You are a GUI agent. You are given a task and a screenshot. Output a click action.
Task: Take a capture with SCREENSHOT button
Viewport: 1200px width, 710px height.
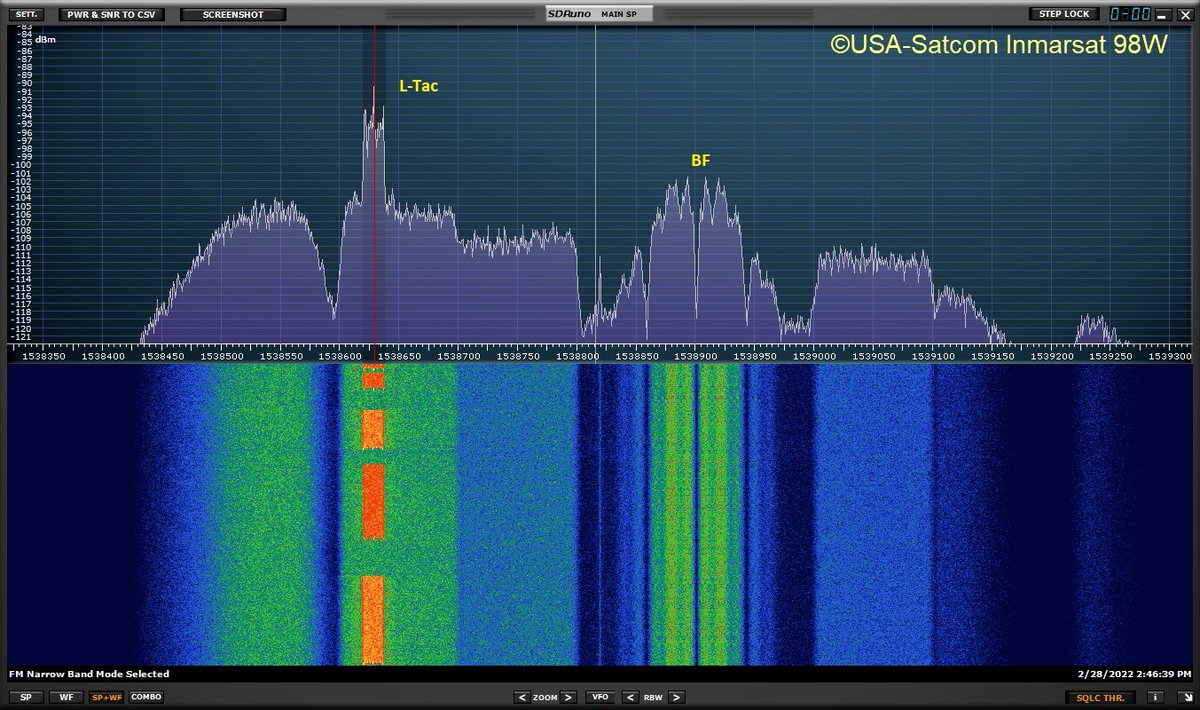232,15
